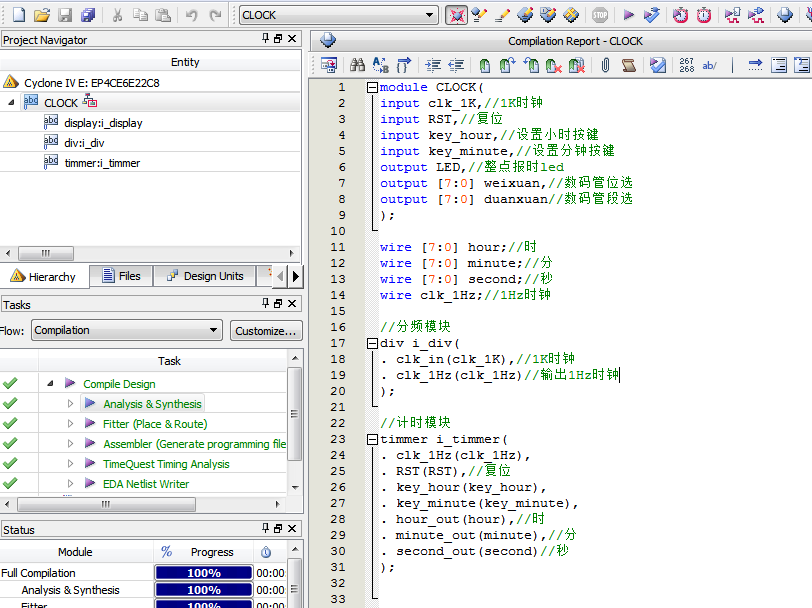Switch to the Files tab

click(x=121, y=276)
